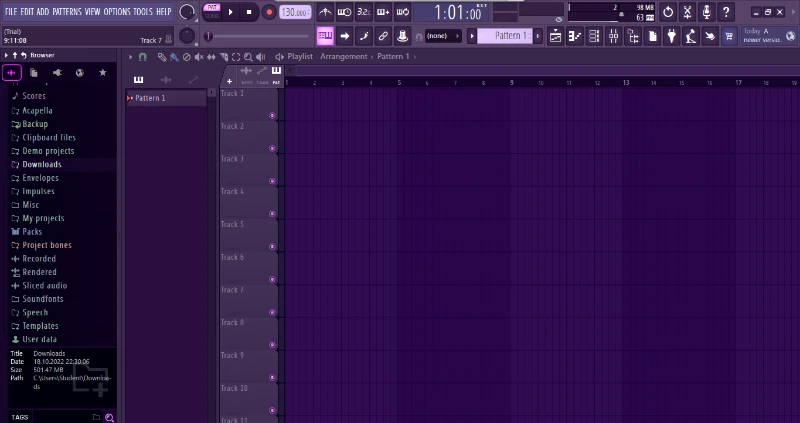Click the Record button
The image size is (800, 423).
pos(269,12)
